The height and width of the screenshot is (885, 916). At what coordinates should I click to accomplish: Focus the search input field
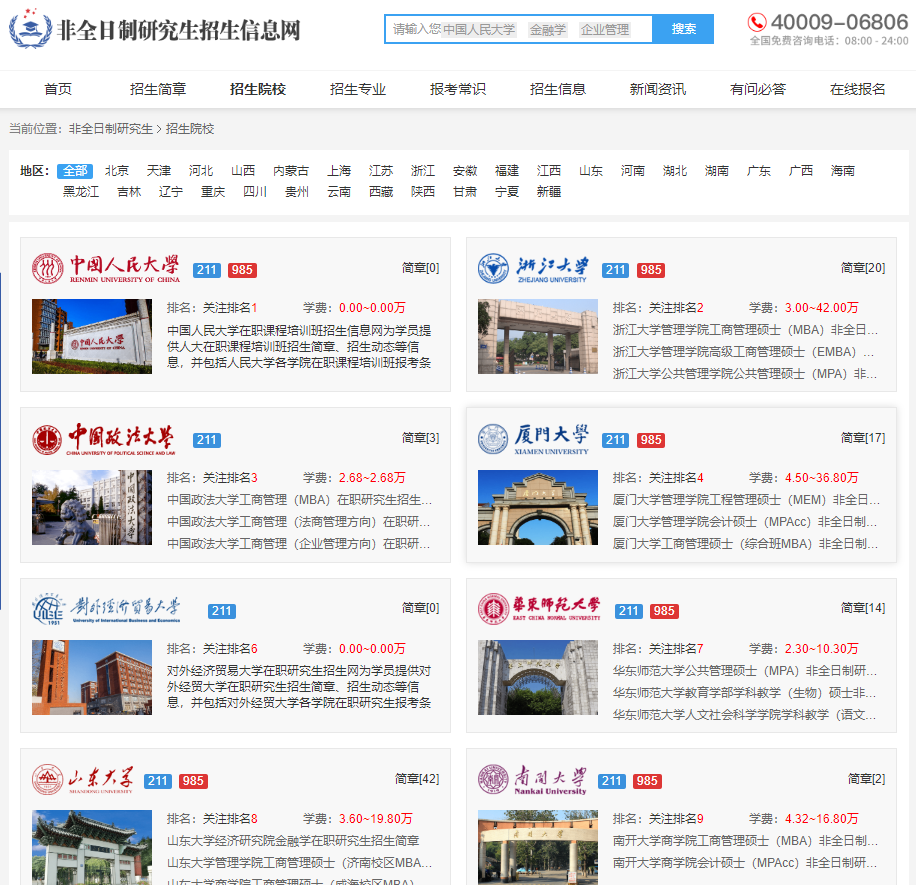point(415,30)
